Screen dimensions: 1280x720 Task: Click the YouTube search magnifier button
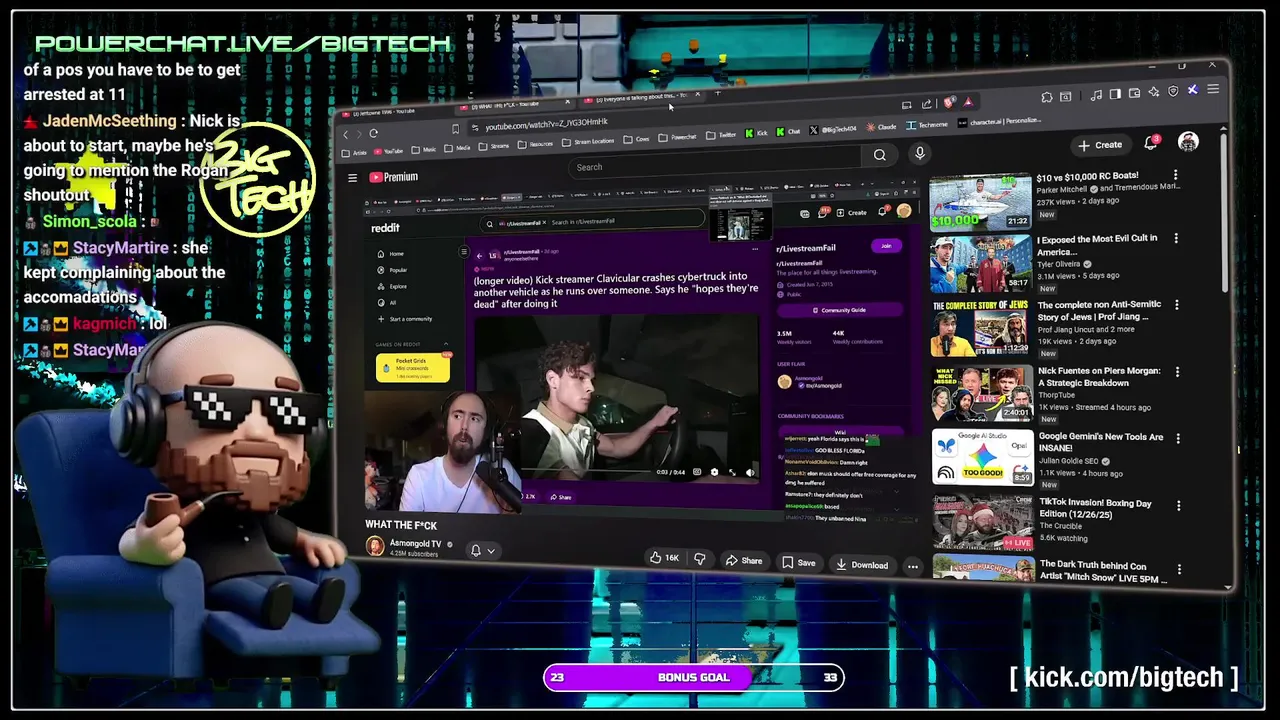[x=880, y=155]
